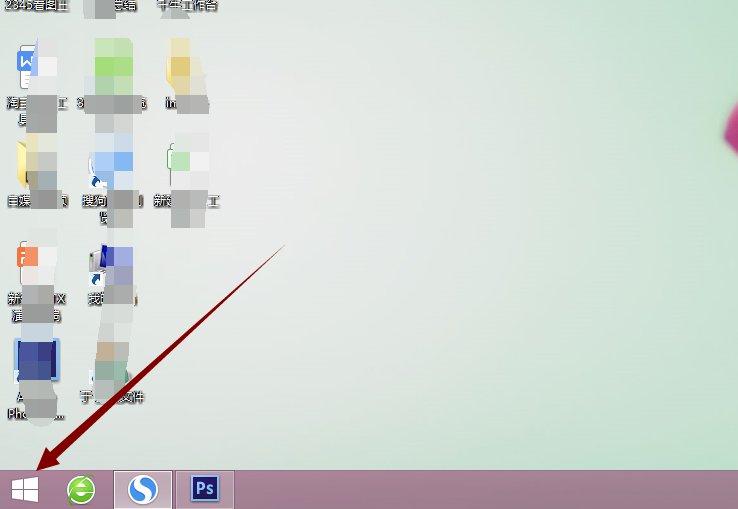The height and width of the screenshot is (509, 738).
Task: Open the Windows Start button
Action: click(25, 489)
